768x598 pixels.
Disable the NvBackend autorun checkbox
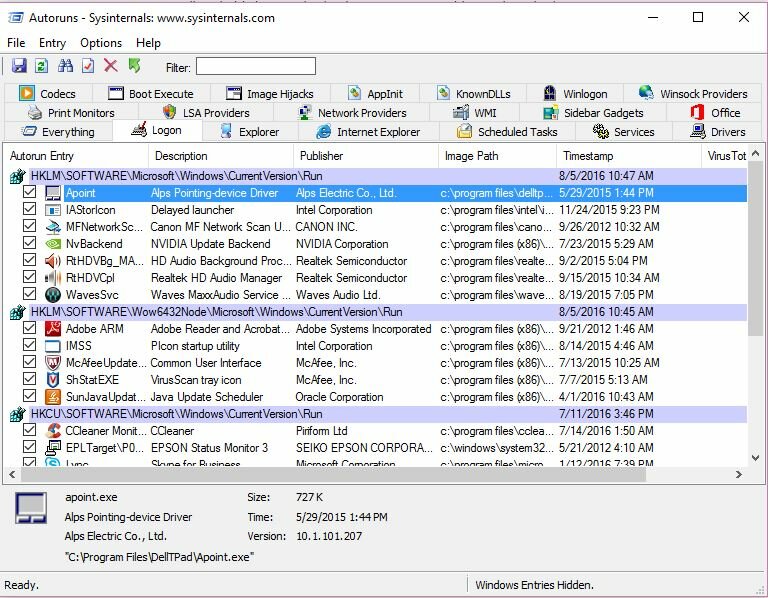[x=29, y=242]
